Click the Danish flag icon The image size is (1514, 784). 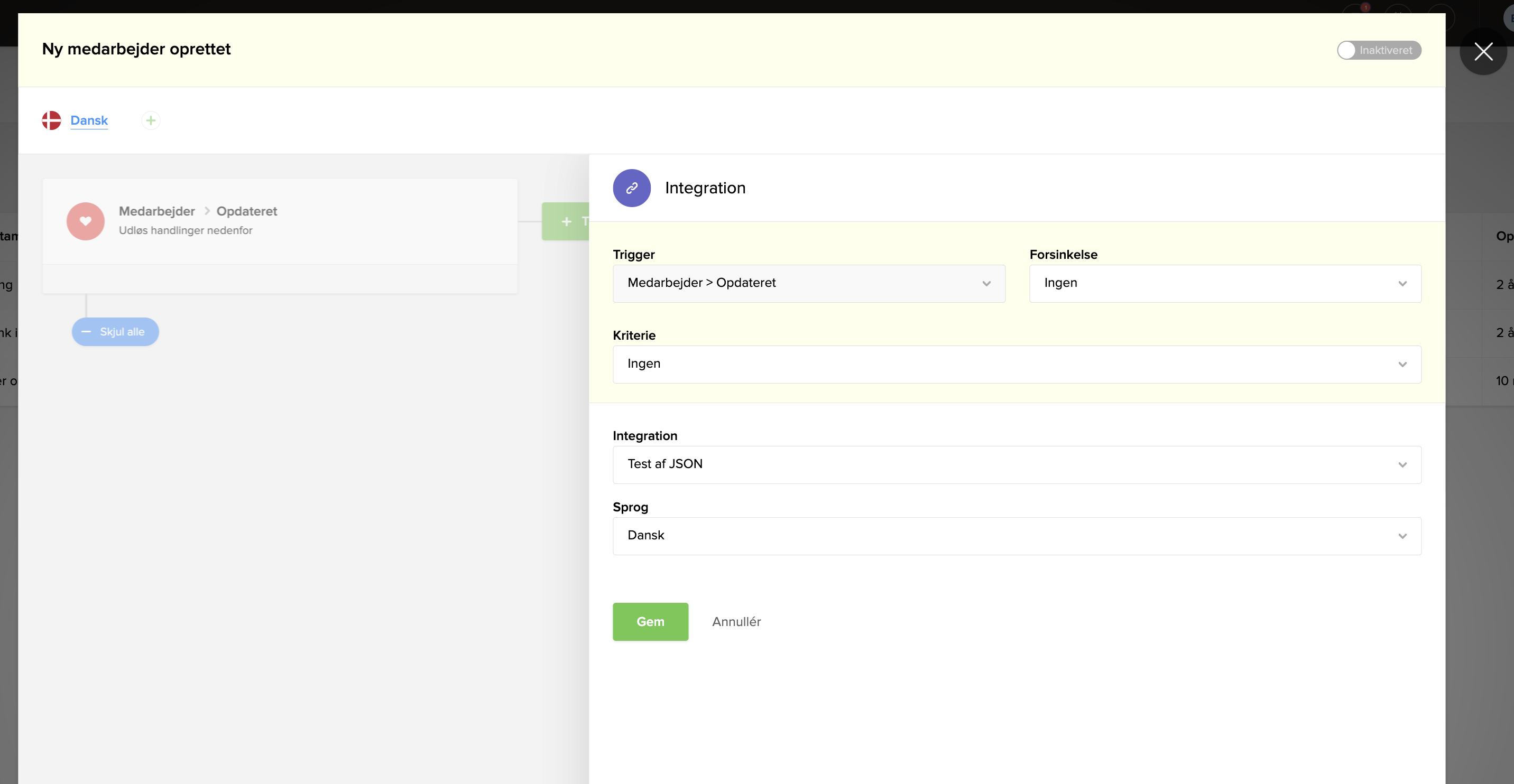52,120
